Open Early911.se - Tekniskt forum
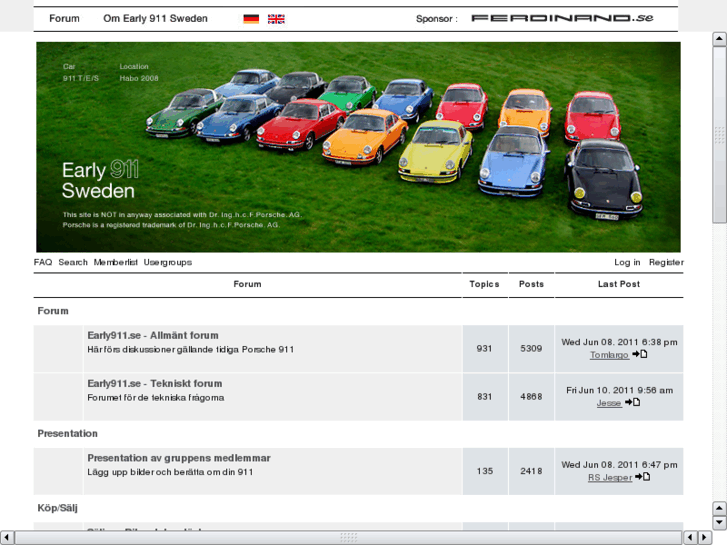Screen dimensions: 727x545 pyautogui.click(x=154, y=384)
